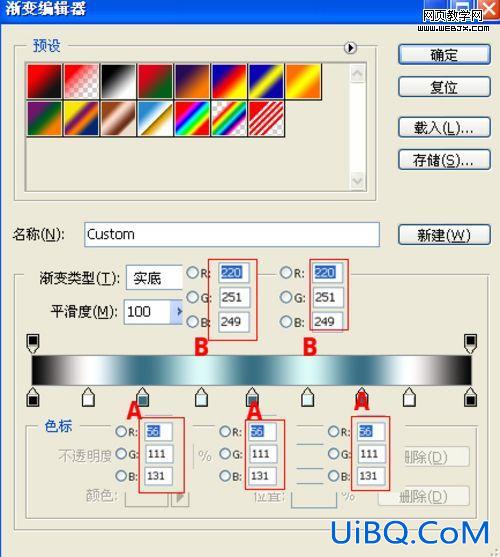Click the 颜色 color swatch box
The height and width of the screenshot is (557, 500).
[x=146, y=498]
